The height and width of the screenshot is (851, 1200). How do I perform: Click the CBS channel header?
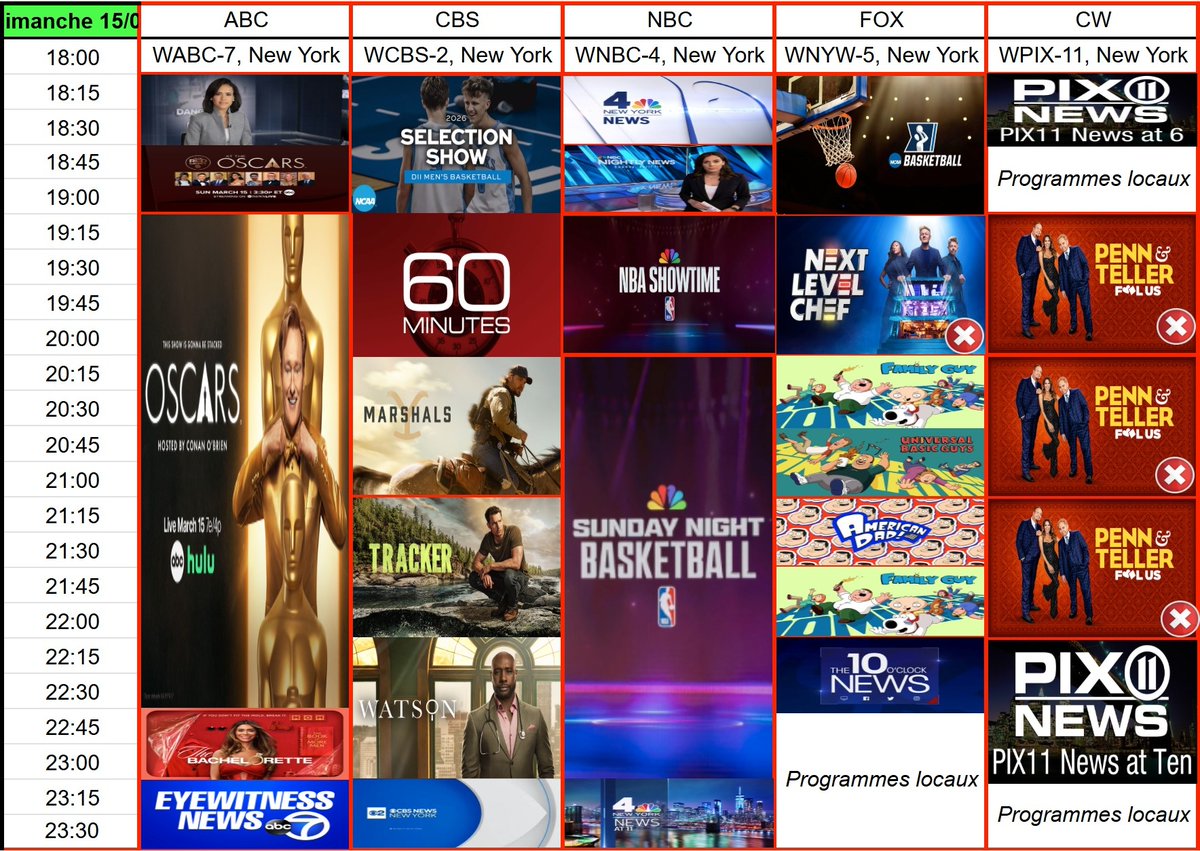(457, 20)
